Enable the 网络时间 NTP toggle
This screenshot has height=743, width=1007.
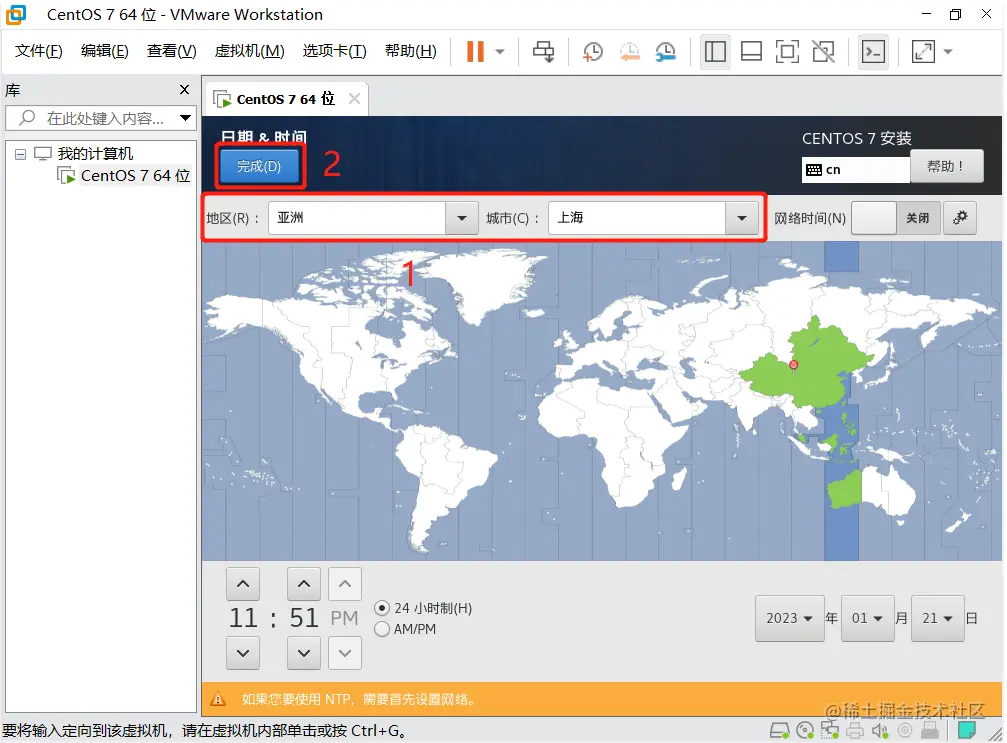pos(873,217)
